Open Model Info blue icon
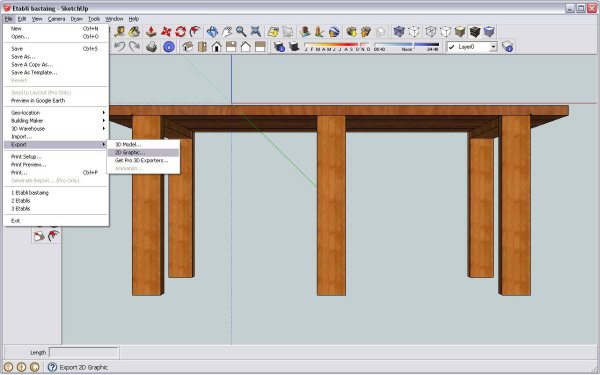This screenshot has width=600, height=375. 169,47
